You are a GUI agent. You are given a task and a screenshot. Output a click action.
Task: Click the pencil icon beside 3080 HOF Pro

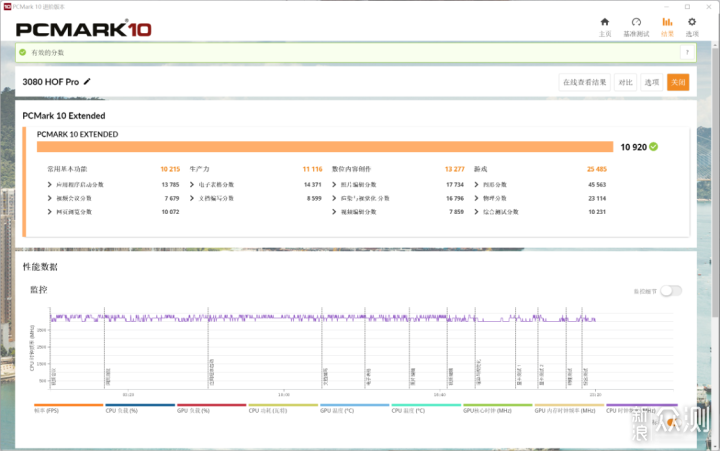click(87, 82)
